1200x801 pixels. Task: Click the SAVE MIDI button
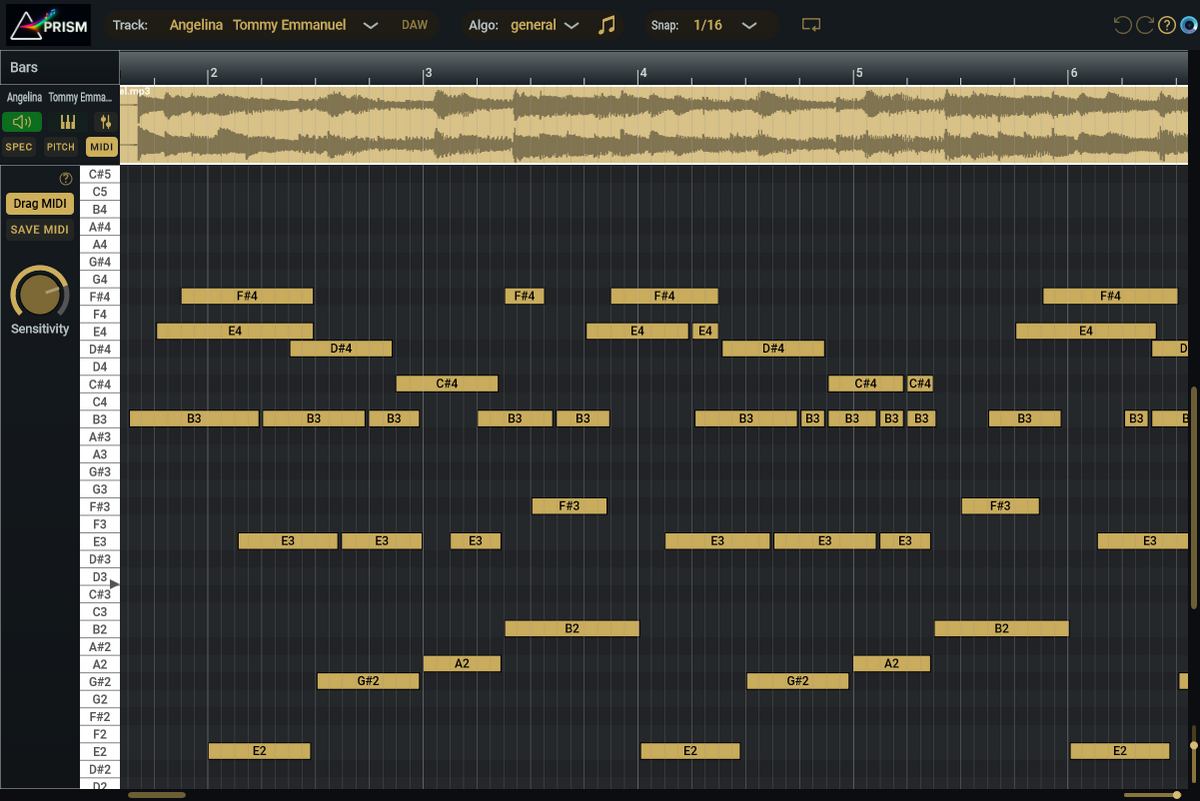tap(38, 229)
